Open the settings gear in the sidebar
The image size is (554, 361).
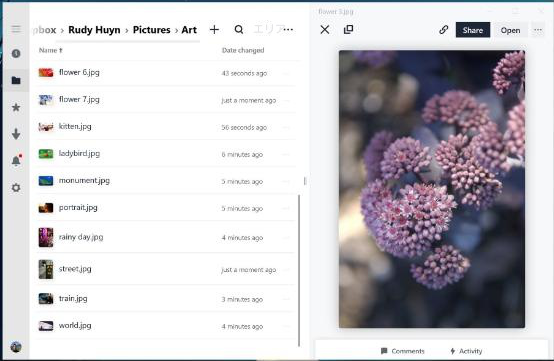(16, 188)
